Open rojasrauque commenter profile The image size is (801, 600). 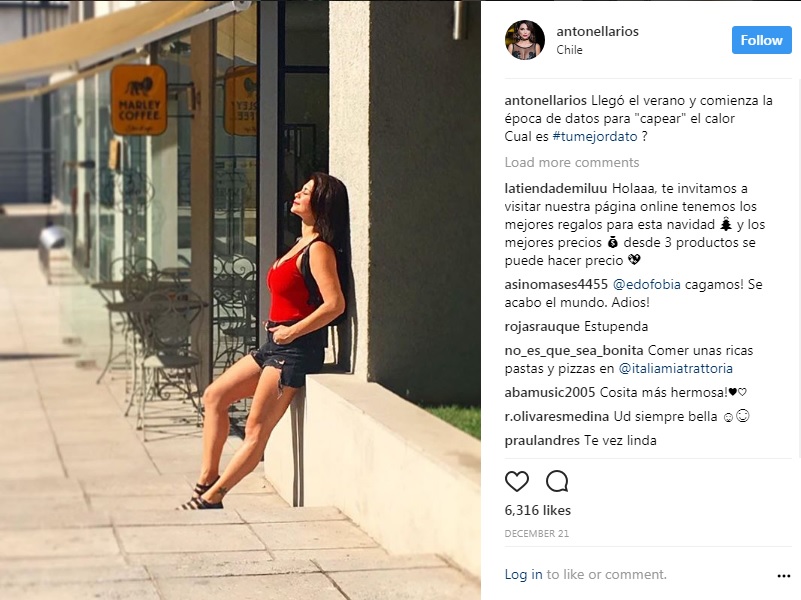pos(542,326)
